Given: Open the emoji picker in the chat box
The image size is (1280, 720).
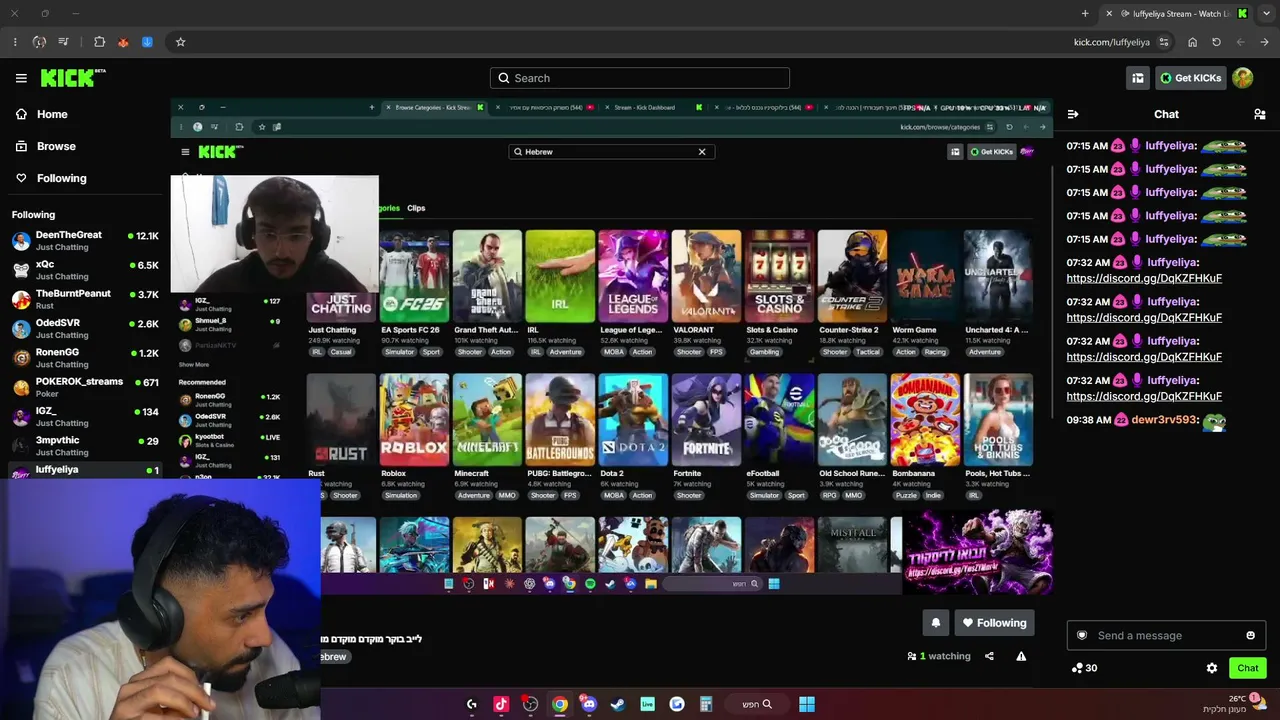Looking at the screenshot, I should 1250,635.
